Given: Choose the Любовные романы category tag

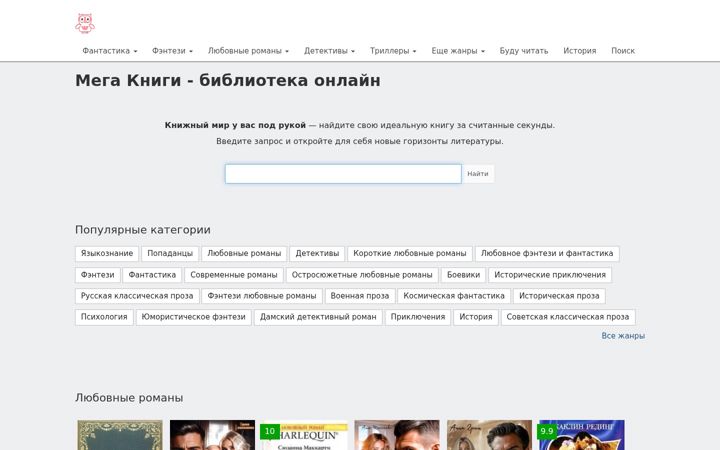Looking at the screenshot, I should pyautogui.click(x=244, y=253).
